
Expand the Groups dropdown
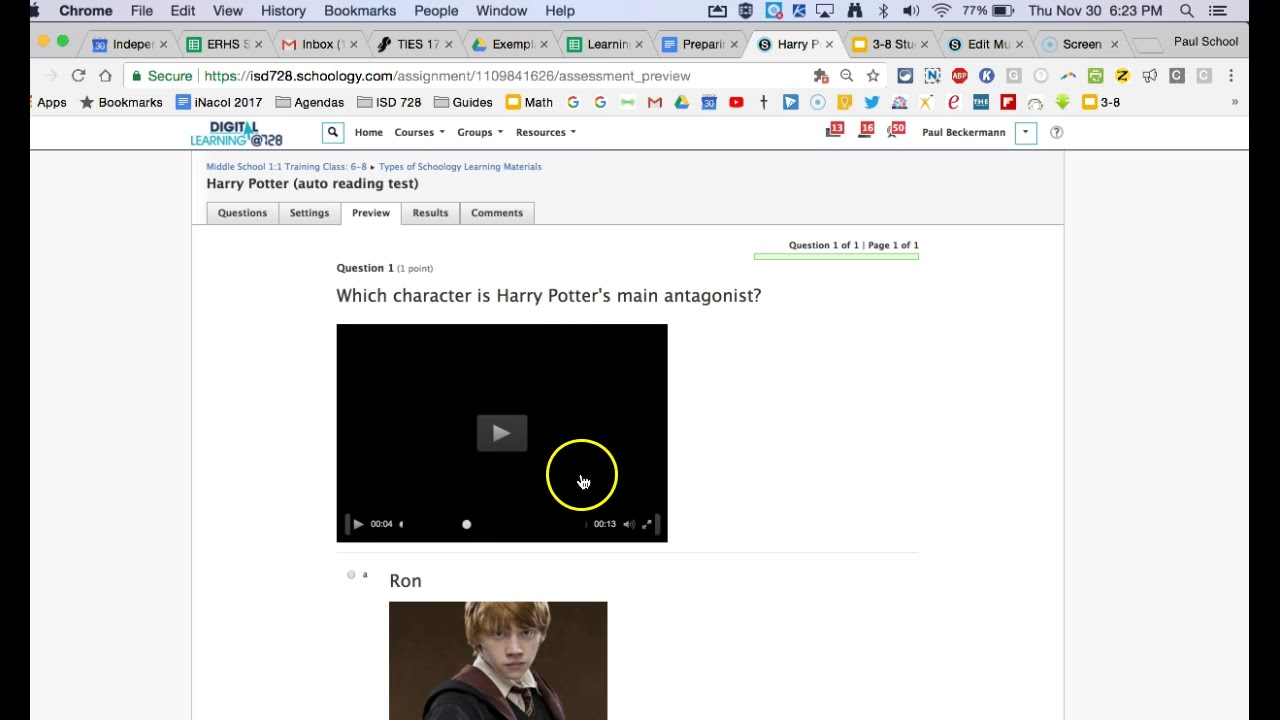point(480,132)
